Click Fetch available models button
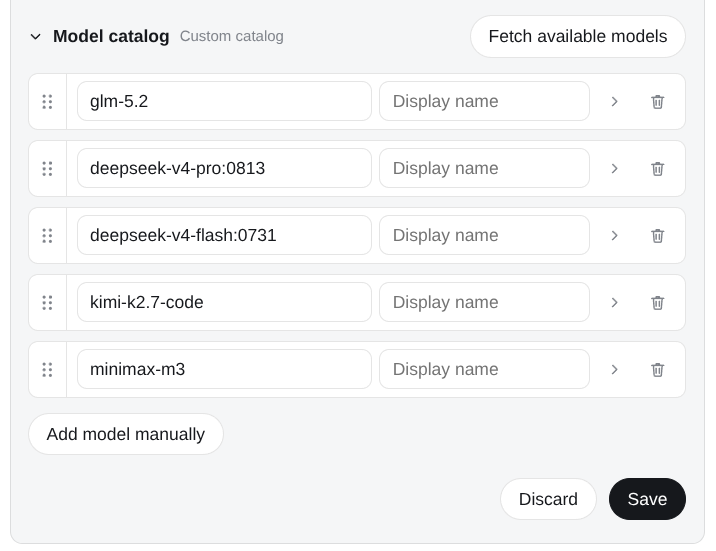The width and height of the screenshot is (716, 551). coord(578,37)
